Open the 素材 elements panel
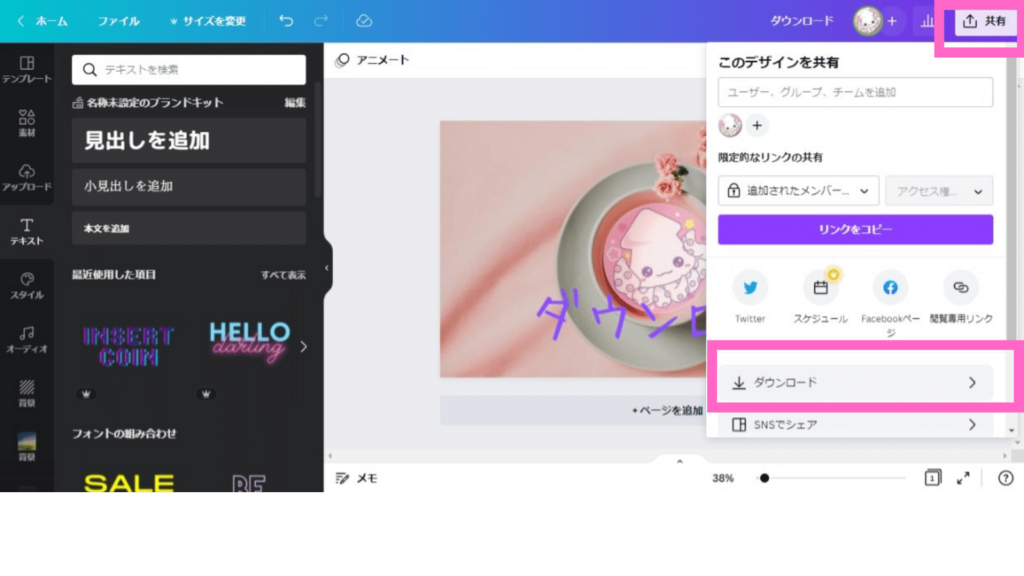 (x=27, y=123)
